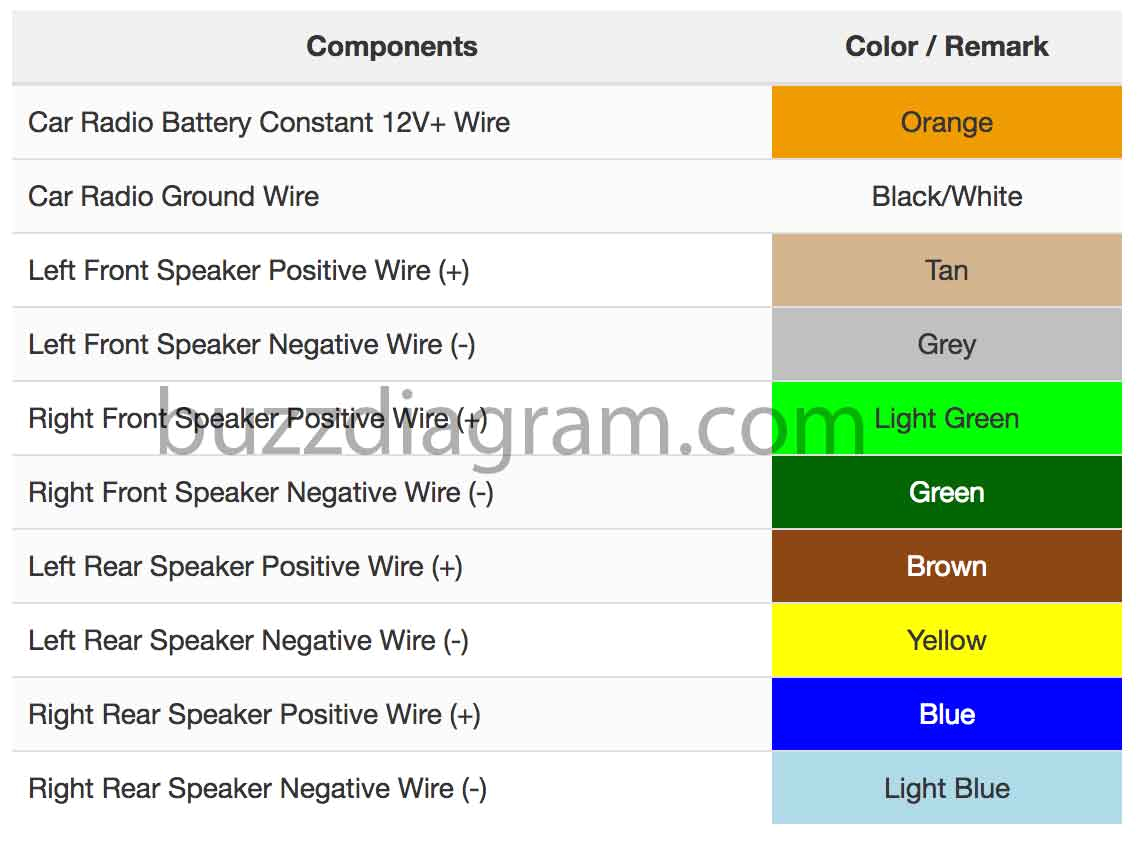Viewport: 1144px width, 856px height.
Task: Click the Light Blue color cell
Action: tap(946, 788)
